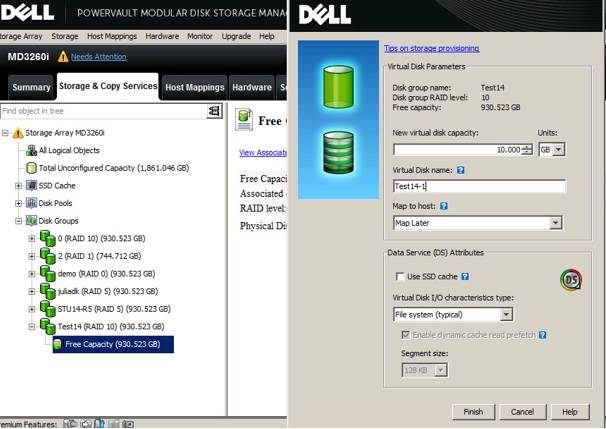Open help icon next to Map to host
Viewport: 606px width, 429px height.
click(x=444, y=206)
